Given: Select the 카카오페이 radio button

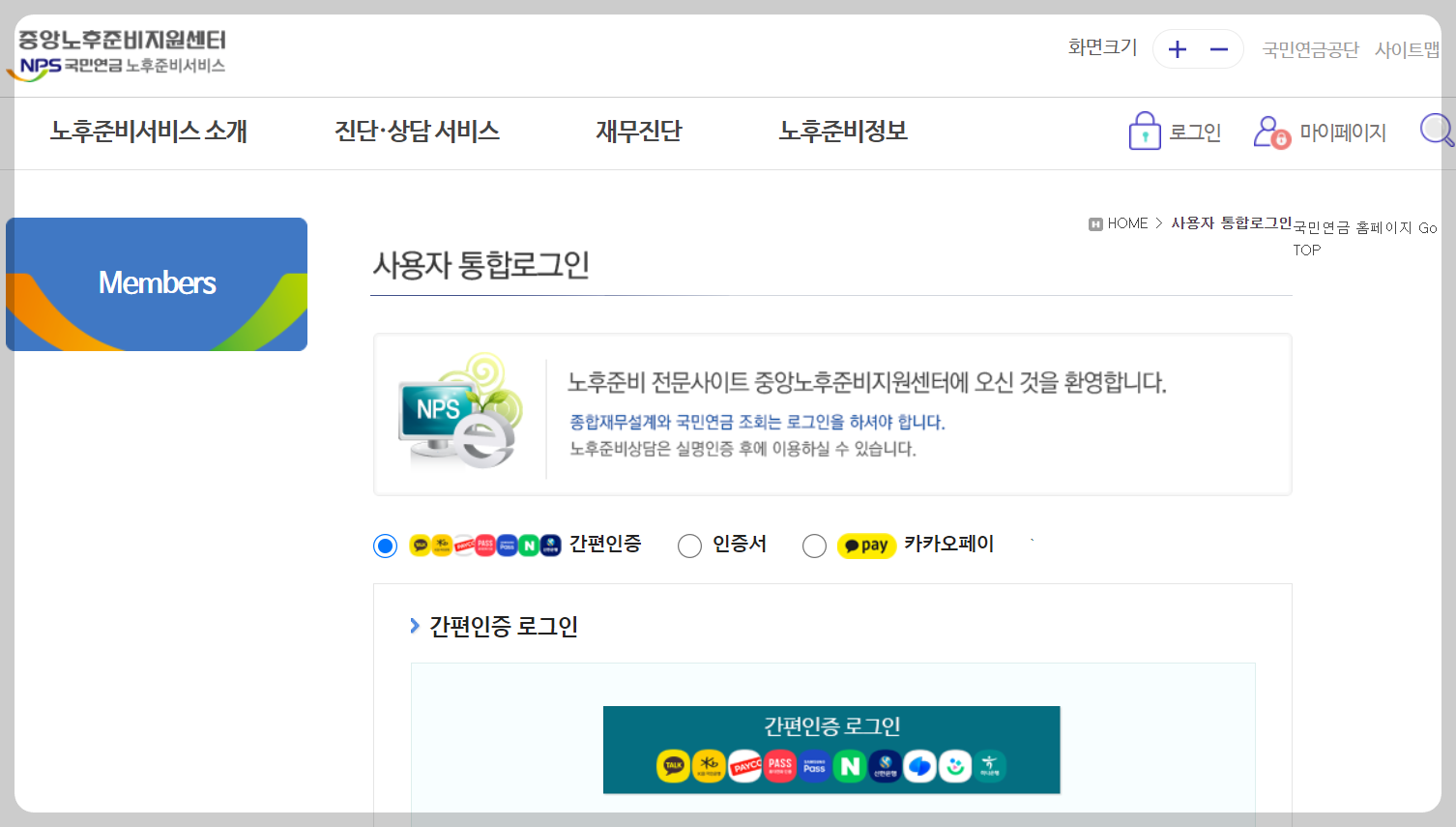Looking at the screenshot, I should click(814, 546).
